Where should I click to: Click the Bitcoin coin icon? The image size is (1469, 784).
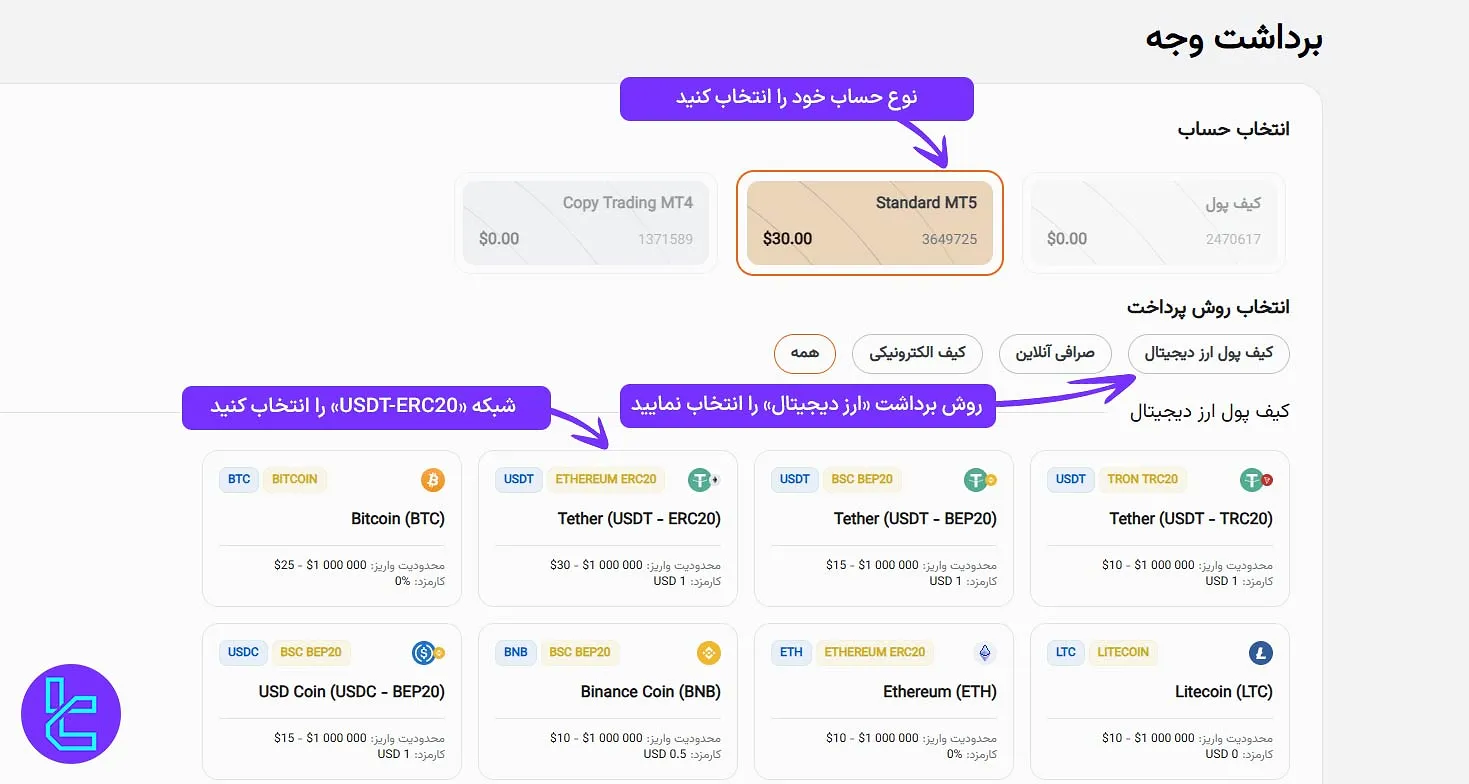pos(432,479)
